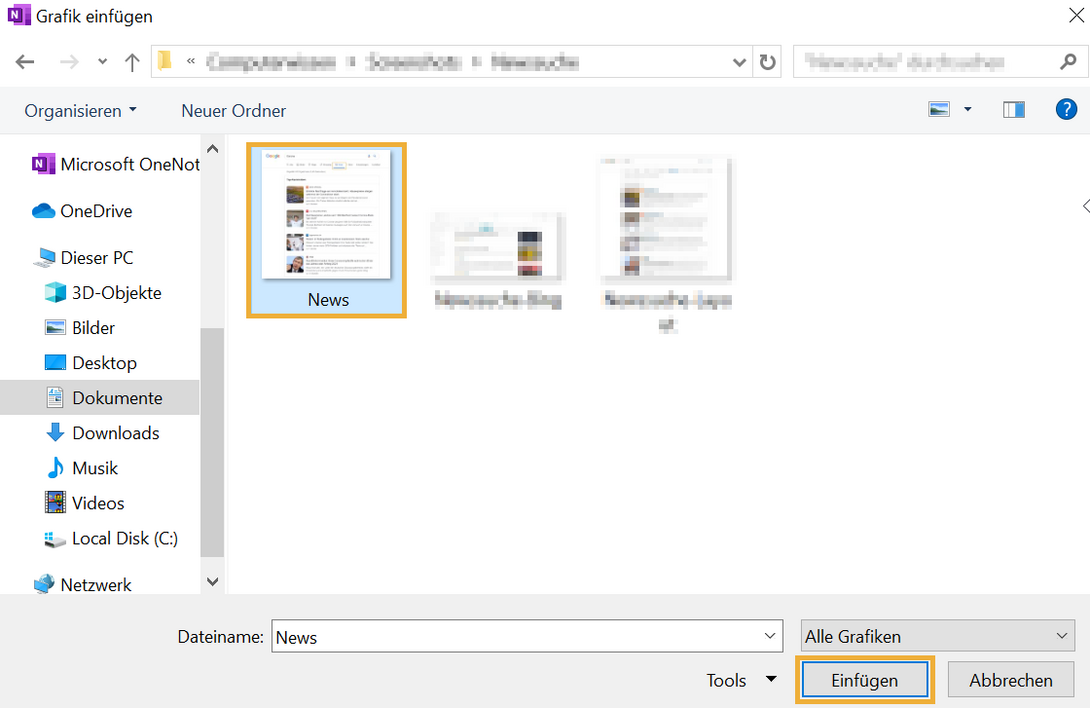This screenshot has width=1090, height=708.
Task: Open the Bilder folder
Action: click(x=79, y=328)
